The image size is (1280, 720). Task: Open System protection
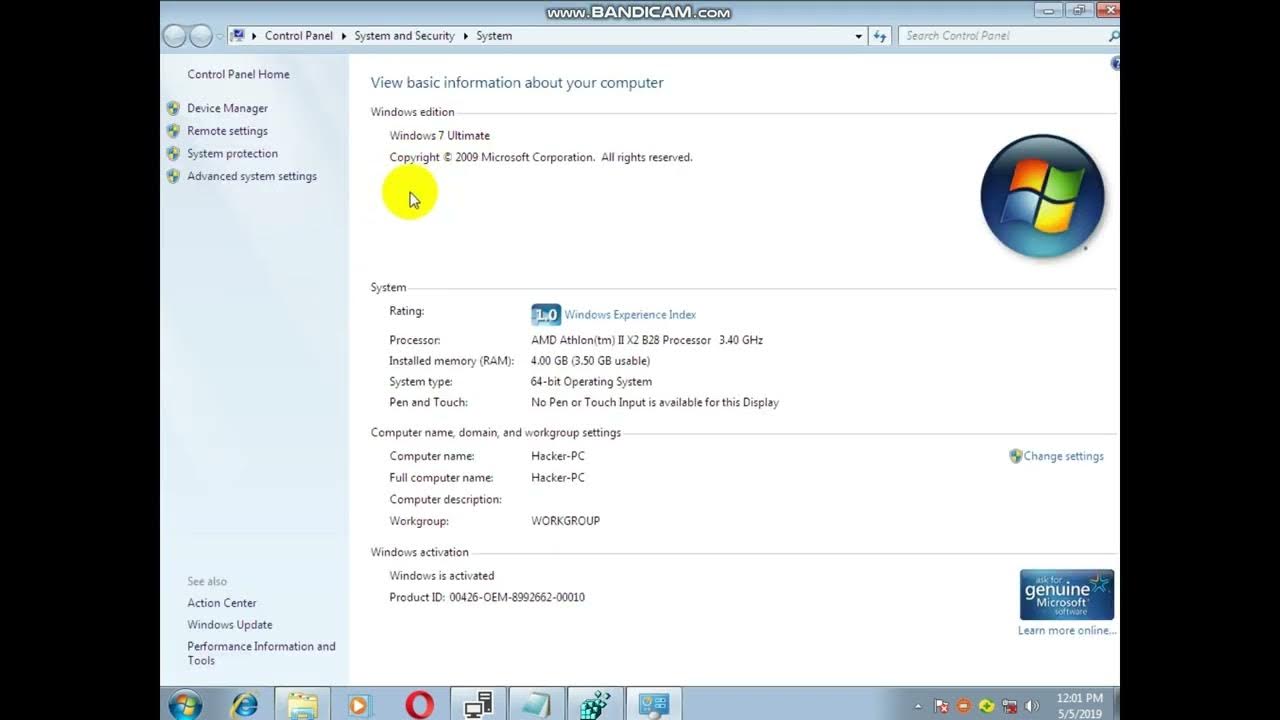tap(232, 154)
